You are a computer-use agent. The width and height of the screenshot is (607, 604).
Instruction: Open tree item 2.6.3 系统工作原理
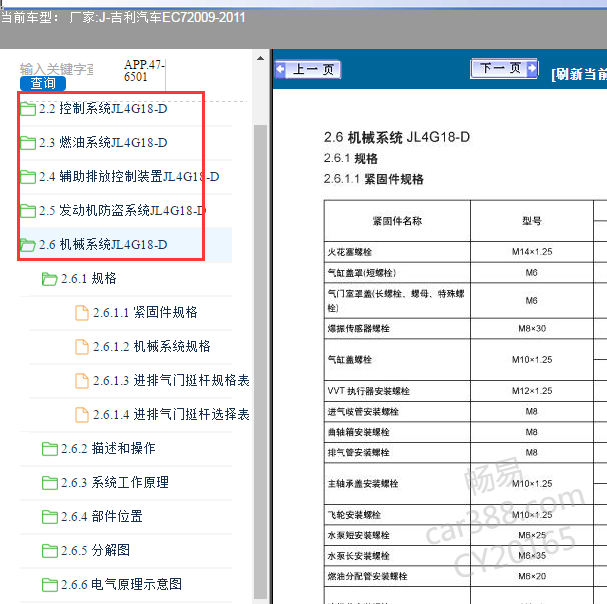point(115,483)
